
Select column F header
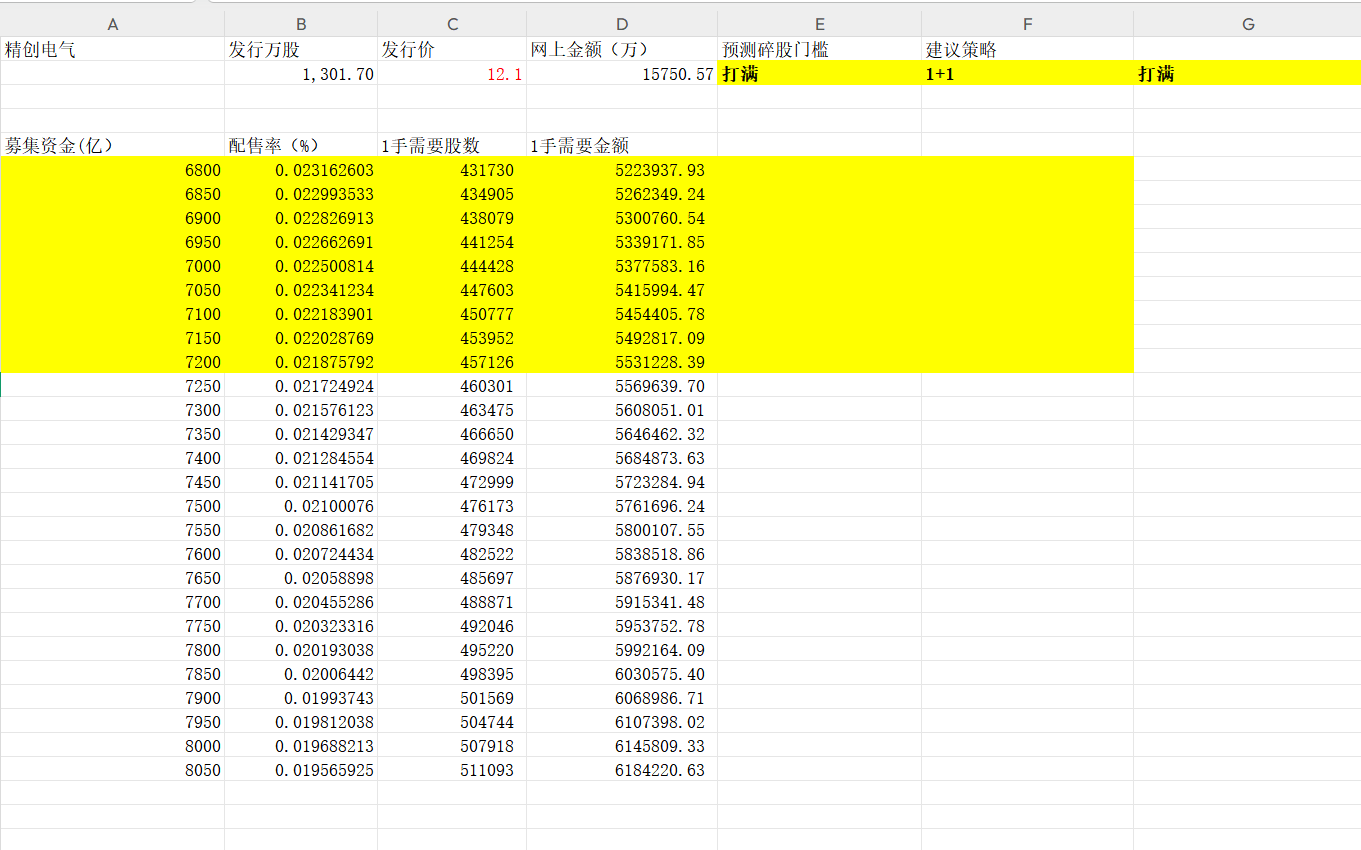coord(1027,24)
